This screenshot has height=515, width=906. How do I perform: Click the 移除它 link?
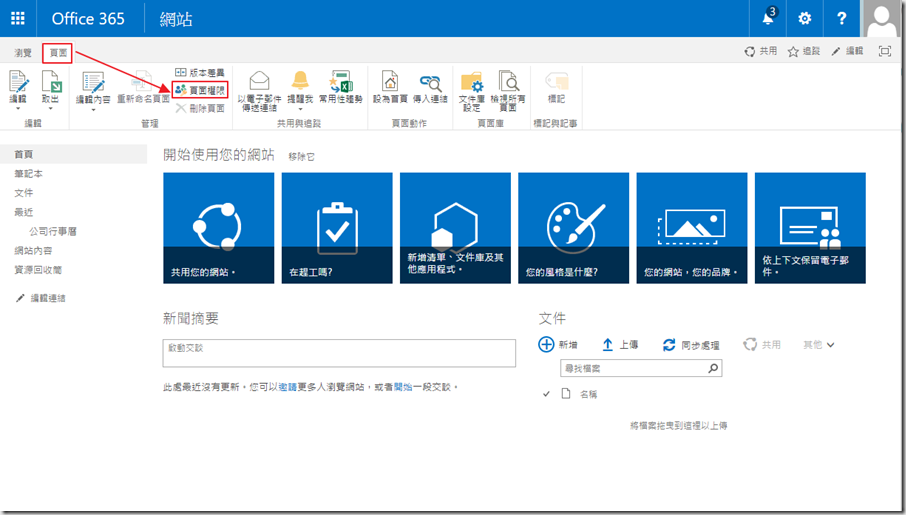click(301, 157)
